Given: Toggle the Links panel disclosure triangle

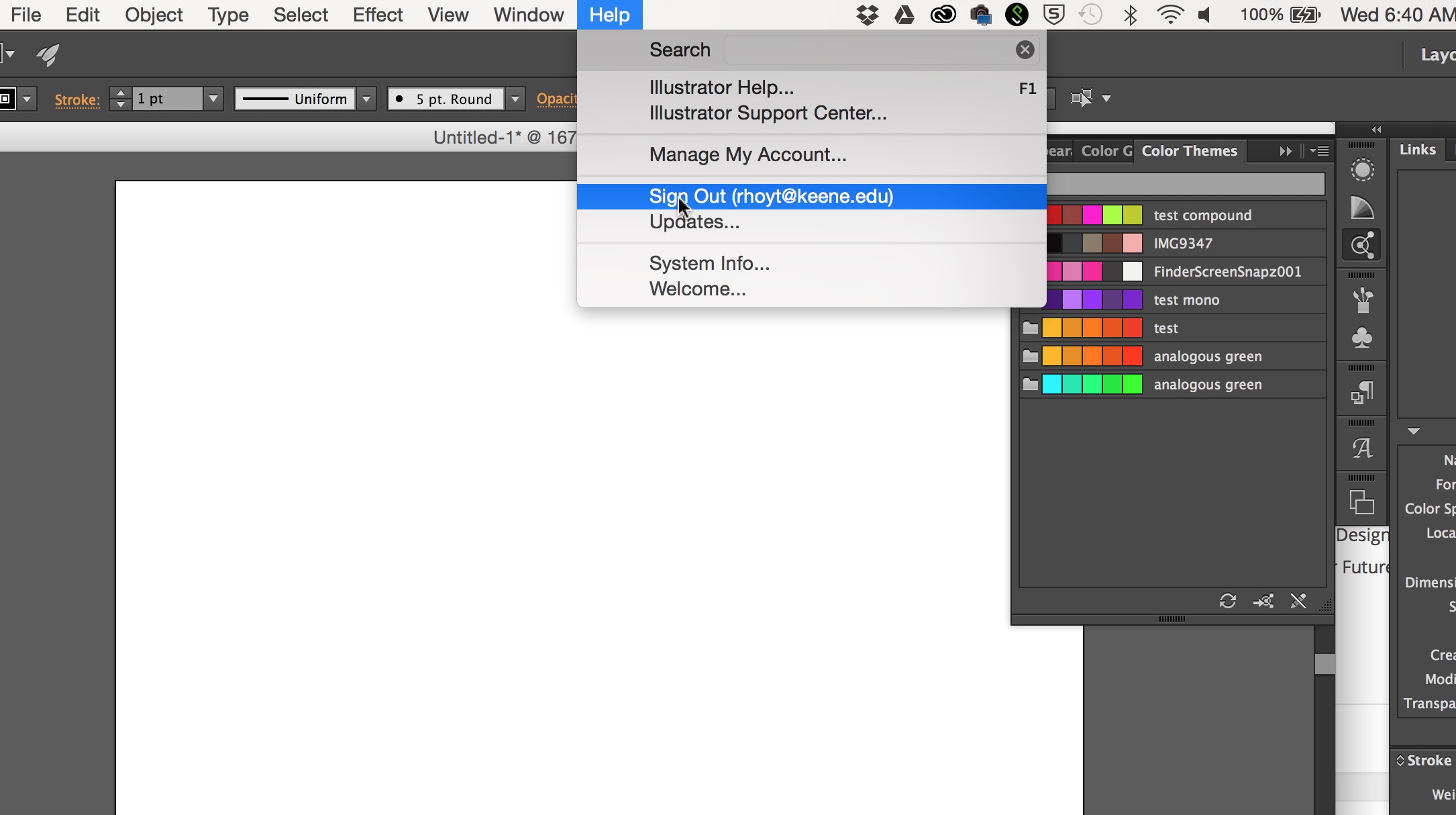Looking at the screenshot, I should (1414, 431).
